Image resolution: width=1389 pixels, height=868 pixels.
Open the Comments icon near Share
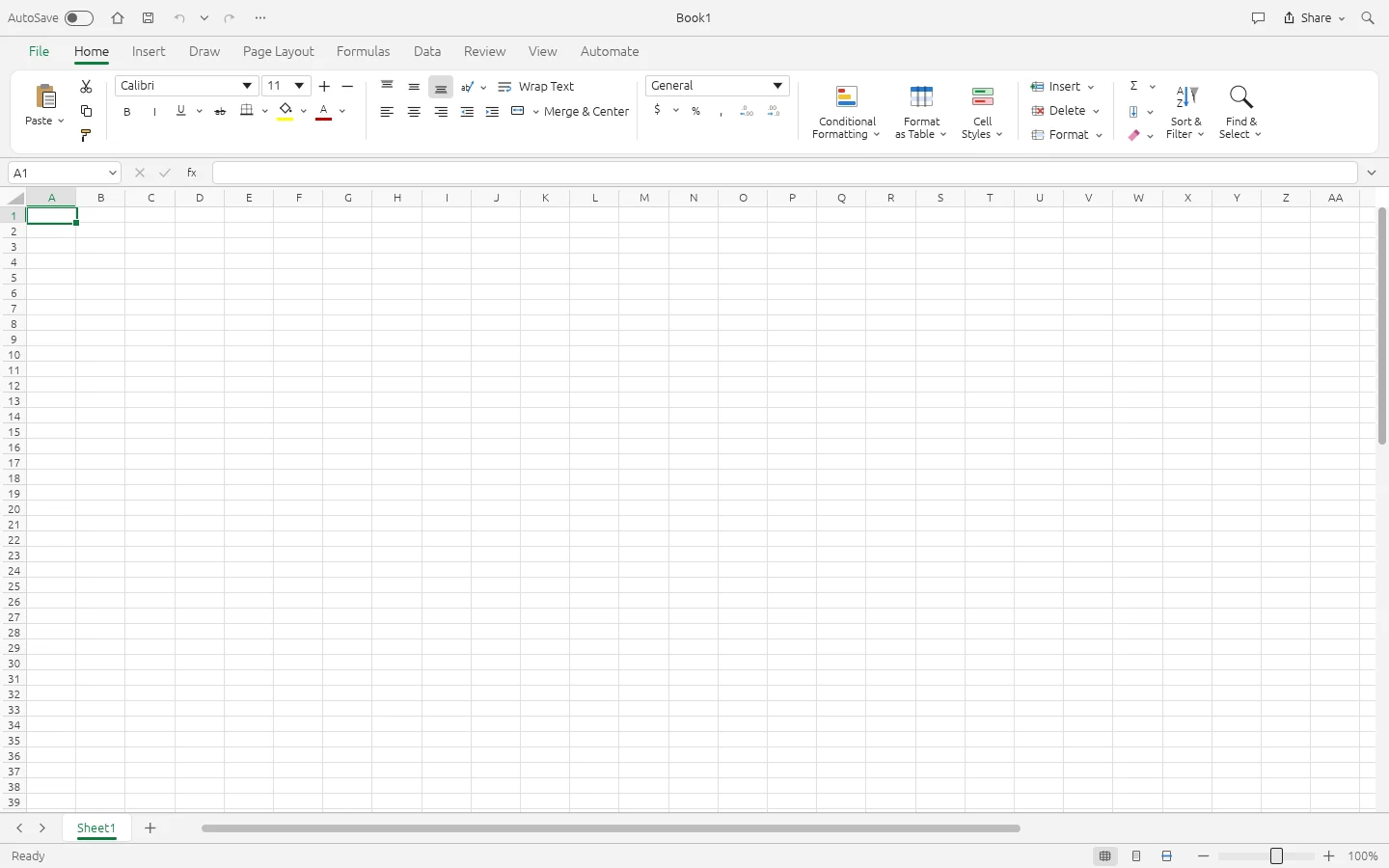pos(1258,18)
